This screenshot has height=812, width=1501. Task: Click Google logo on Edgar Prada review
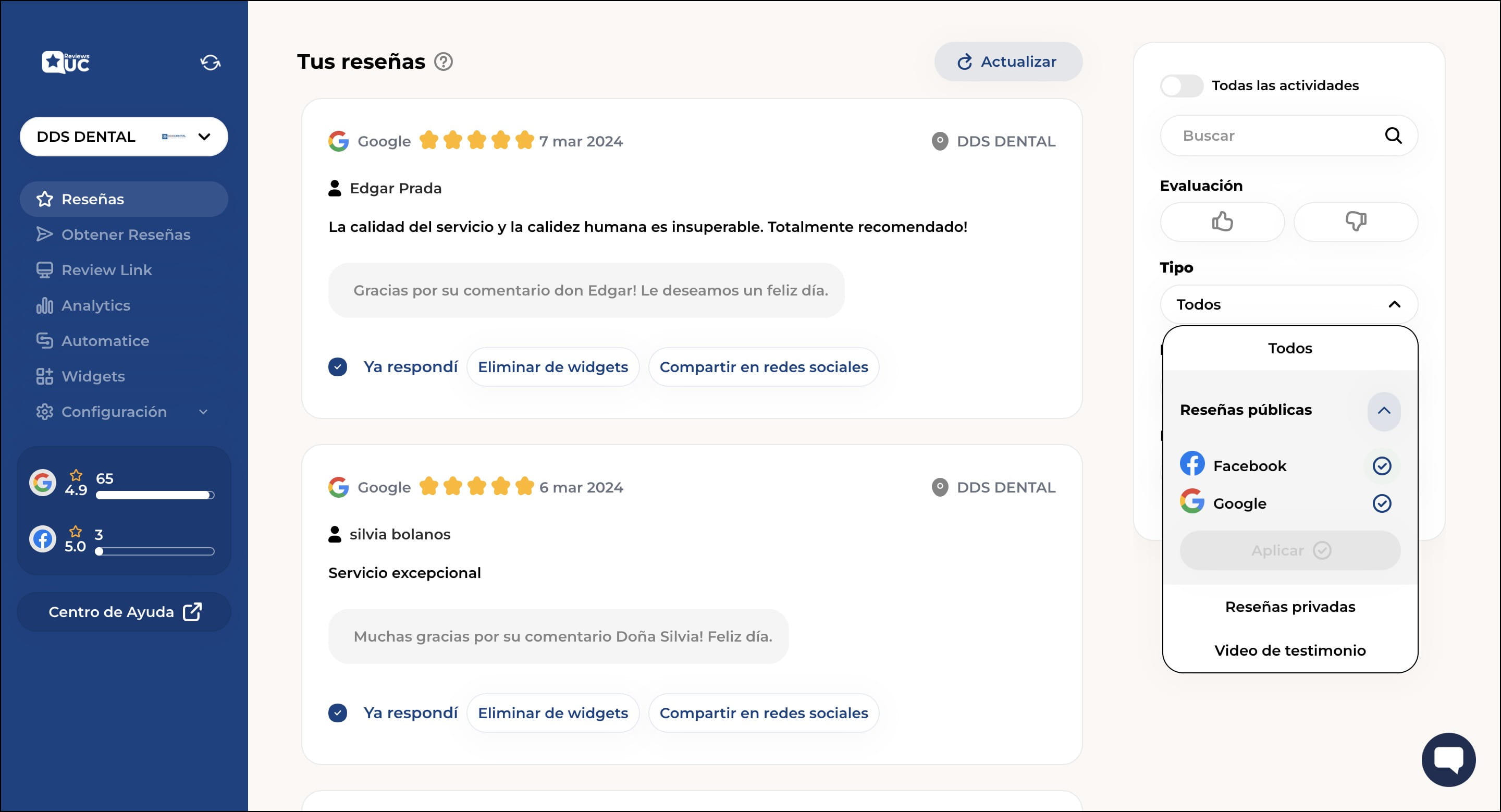click(x=339, y=141)
